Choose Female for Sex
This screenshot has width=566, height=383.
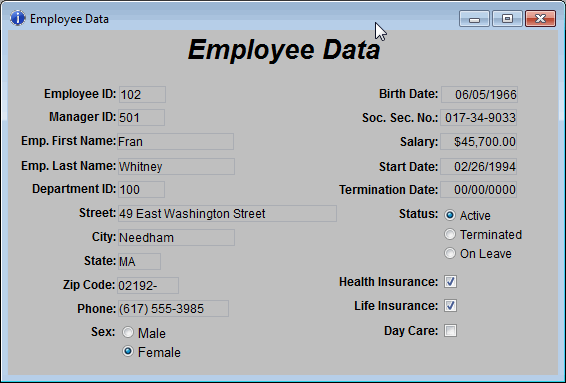pos(128,351)
